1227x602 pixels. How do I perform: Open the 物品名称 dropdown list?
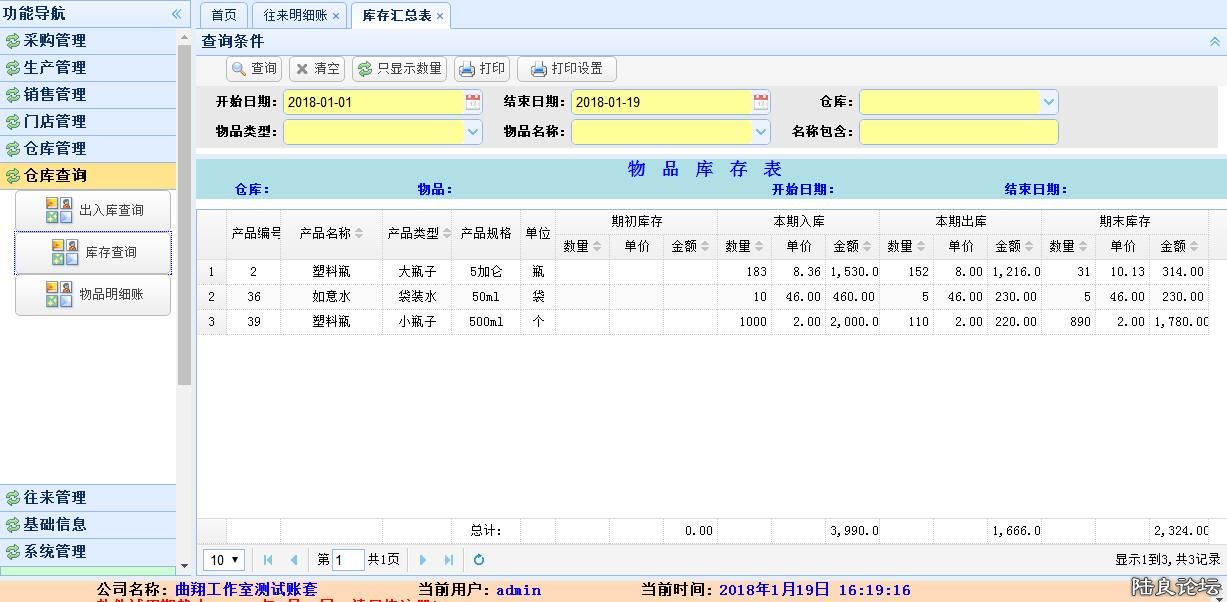(x=761, y=132)
